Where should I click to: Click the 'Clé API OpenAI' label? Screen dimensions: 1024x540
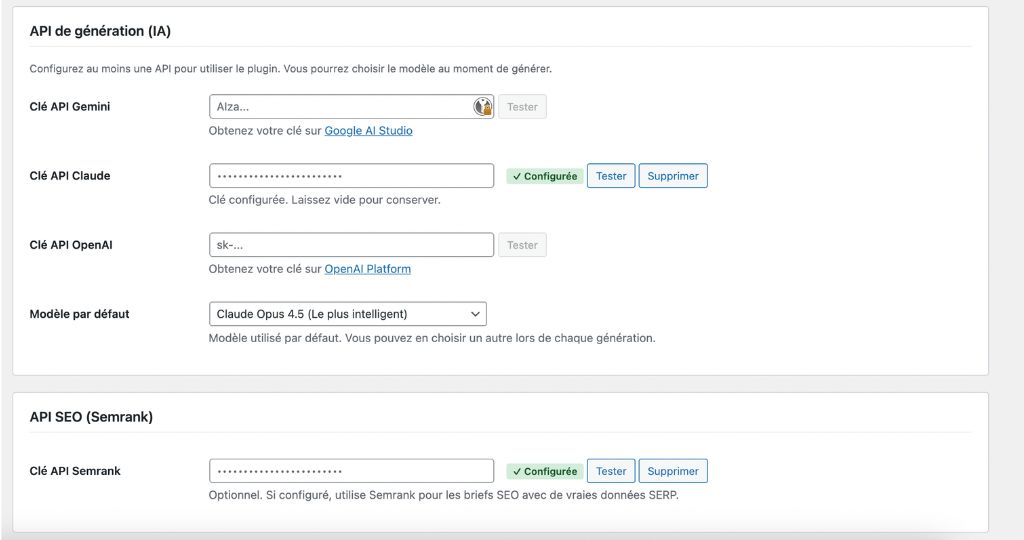71,245
